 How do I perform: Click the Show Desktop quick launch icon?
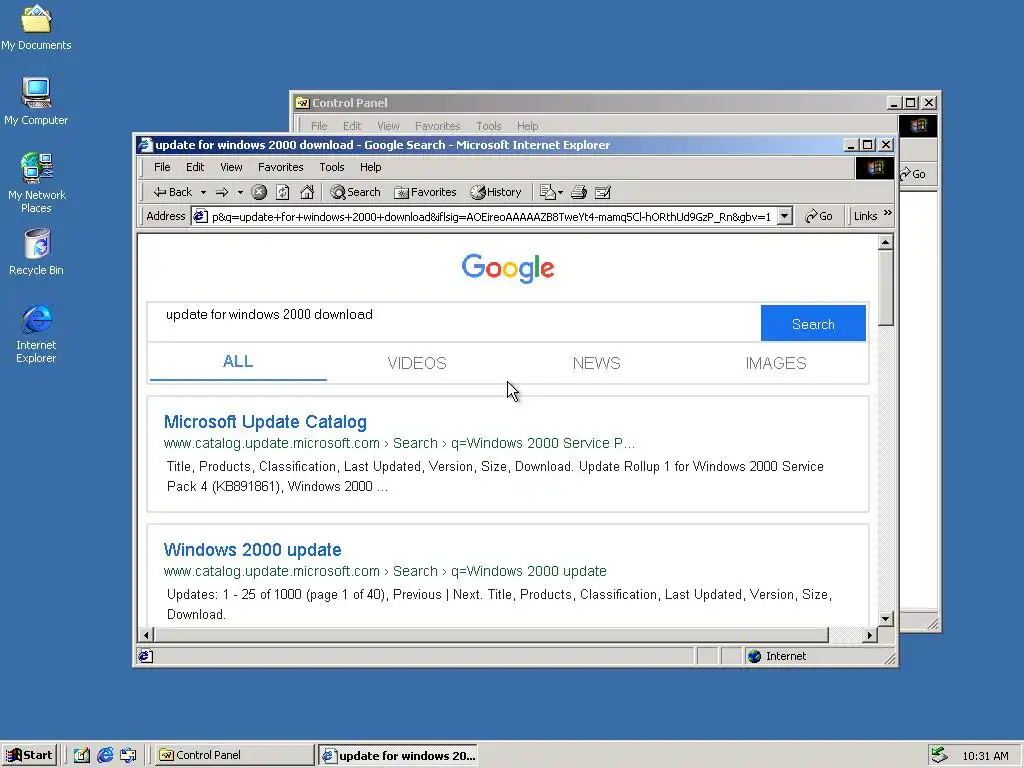(x=82, y=755)
